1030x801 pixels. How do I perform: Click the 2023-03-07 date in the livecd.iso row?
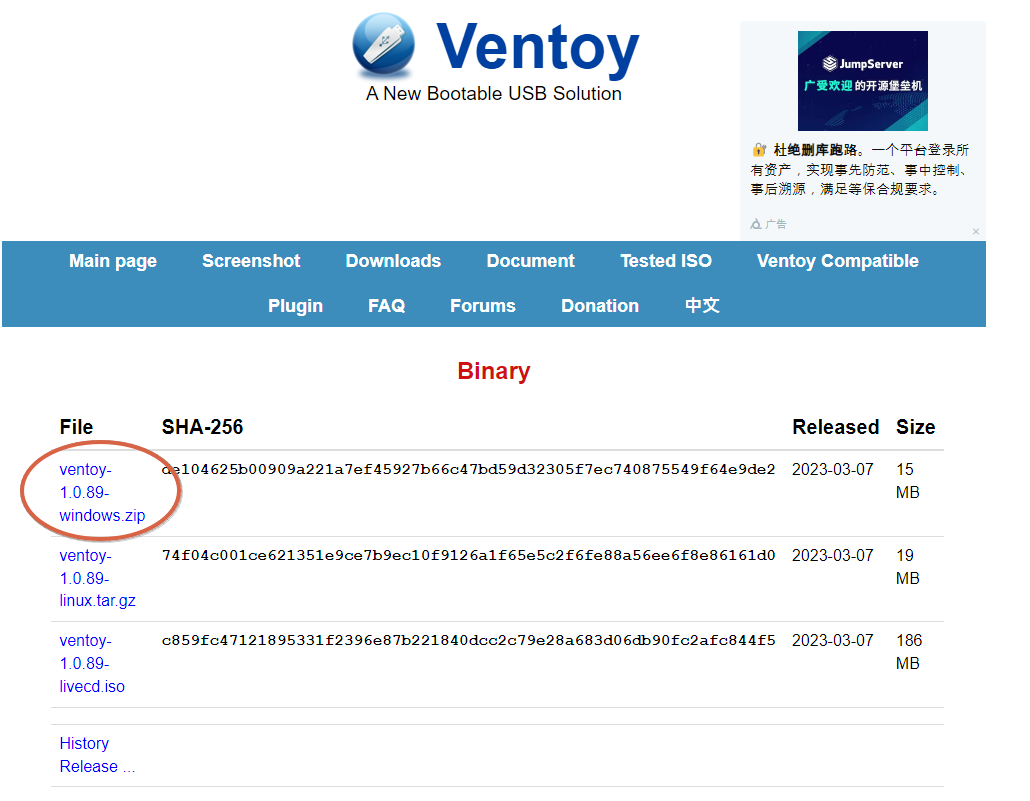click(832, 640)
